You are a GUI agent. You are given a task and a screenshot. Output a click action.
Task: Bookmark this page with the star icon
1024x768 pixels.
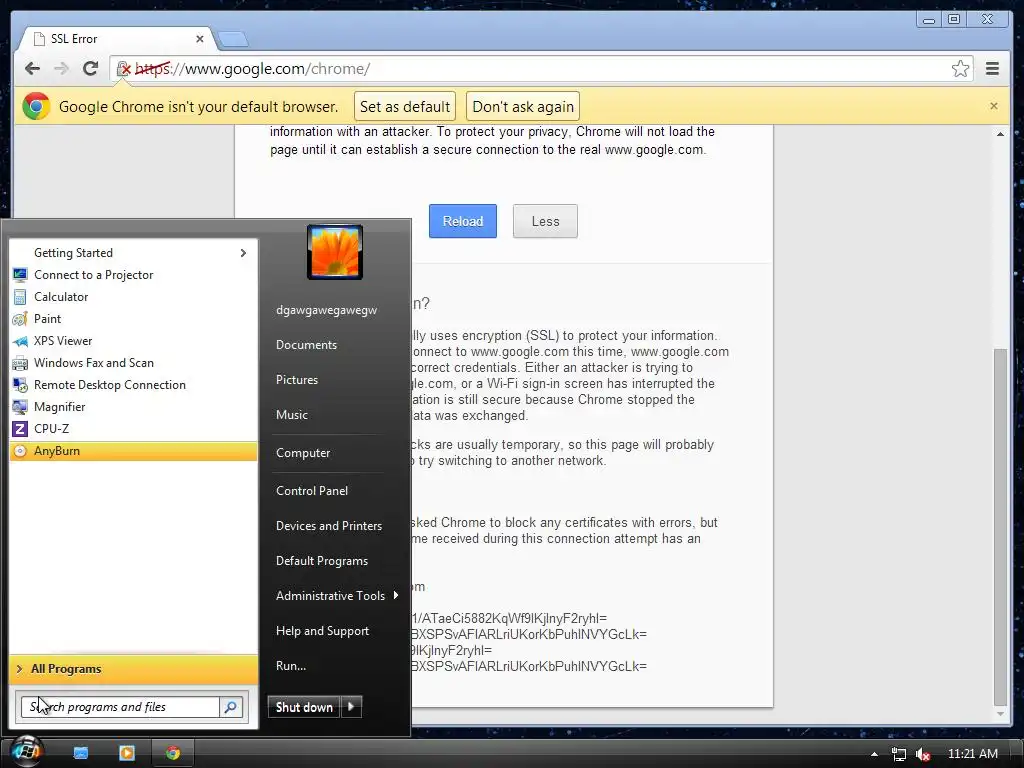[960, 69]
